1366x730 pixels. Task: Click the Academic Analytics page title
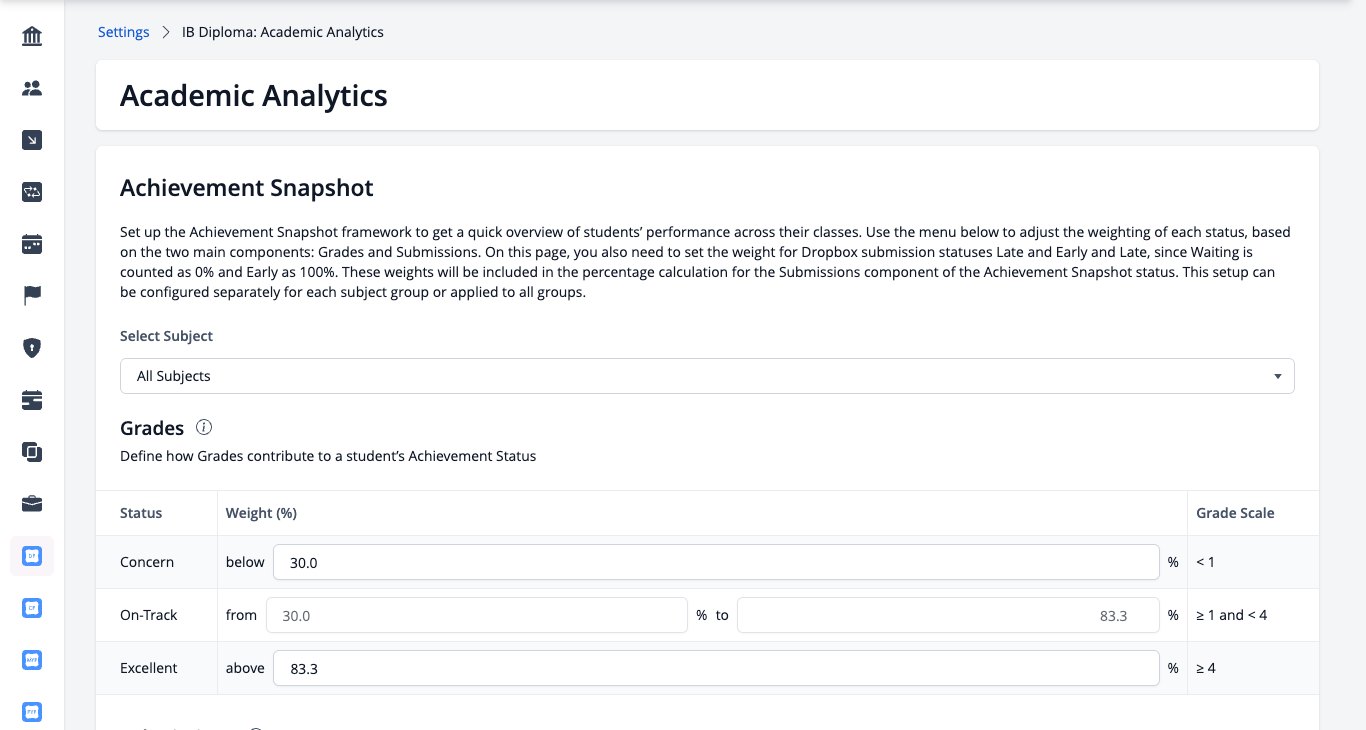tap(254, 95)
